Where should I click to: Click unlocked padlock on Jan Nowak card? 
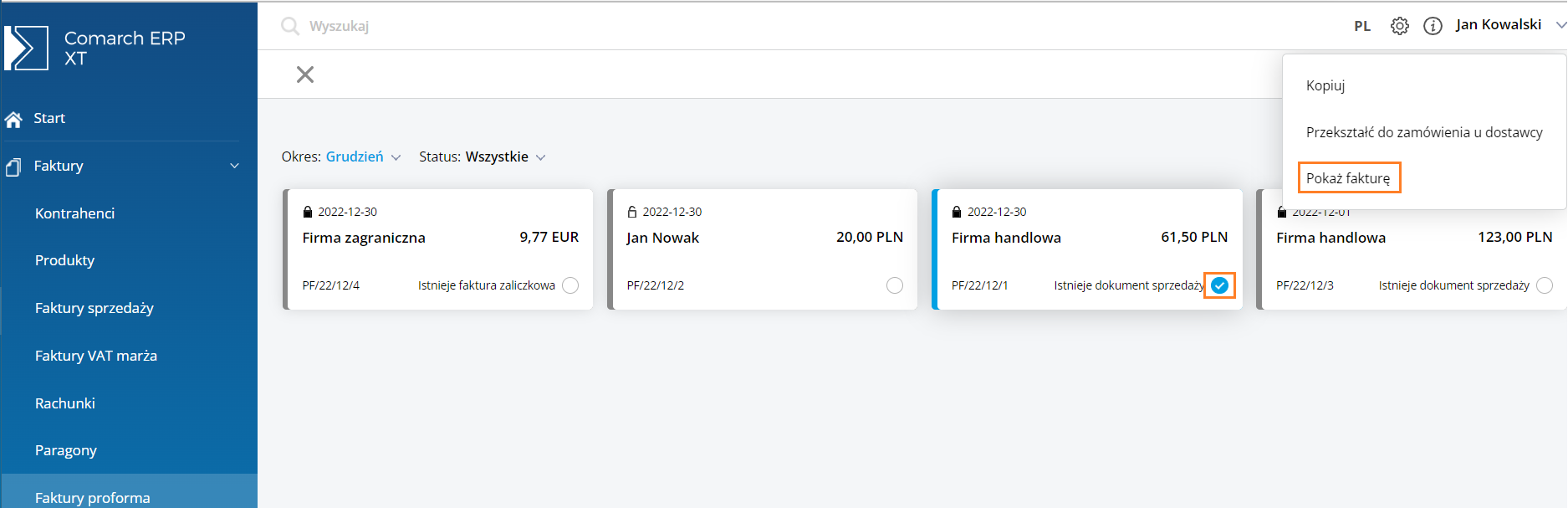632,212
